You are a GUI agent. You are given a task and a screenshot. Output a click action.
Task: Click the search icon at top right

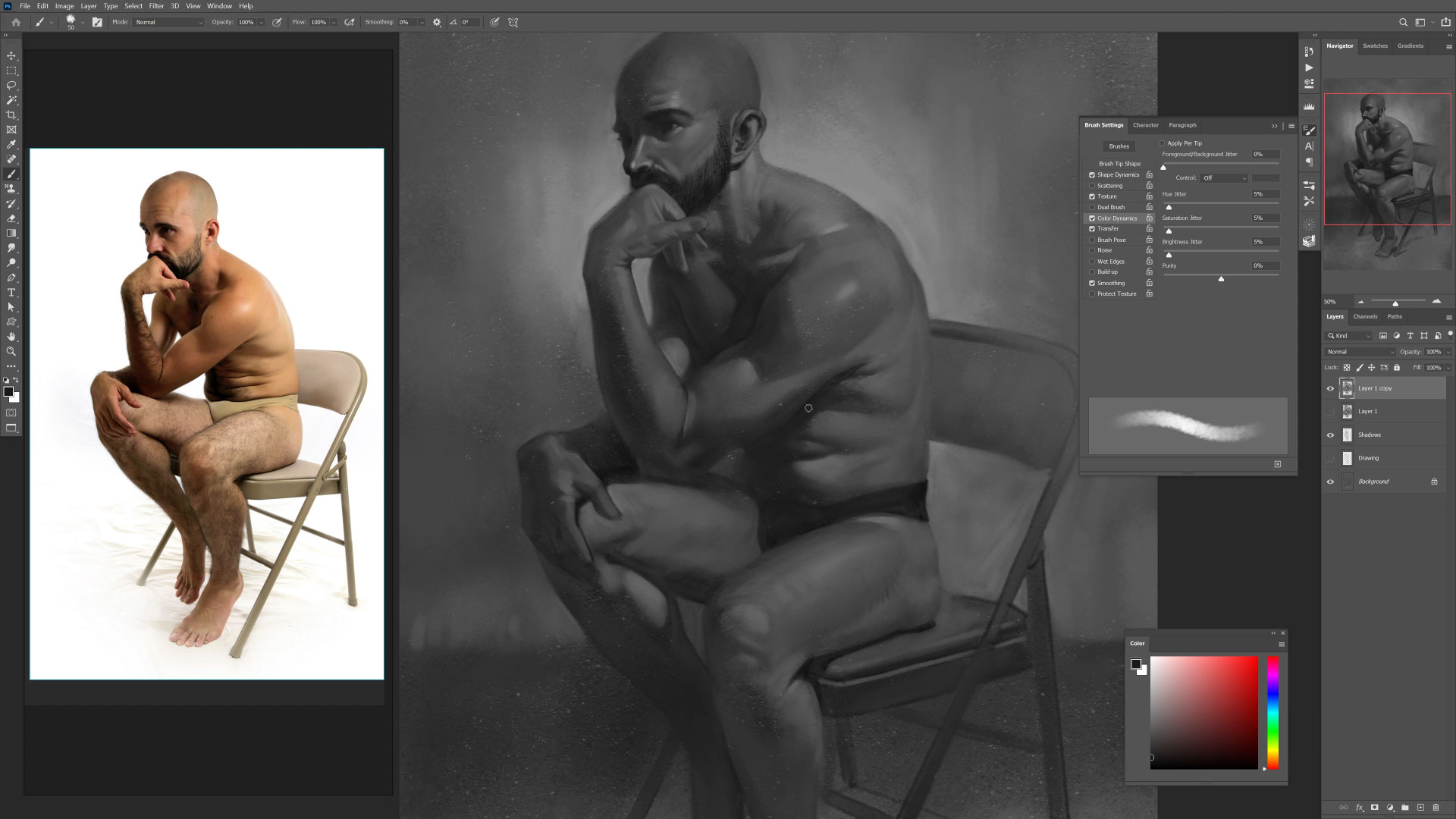coord(1403,22)
